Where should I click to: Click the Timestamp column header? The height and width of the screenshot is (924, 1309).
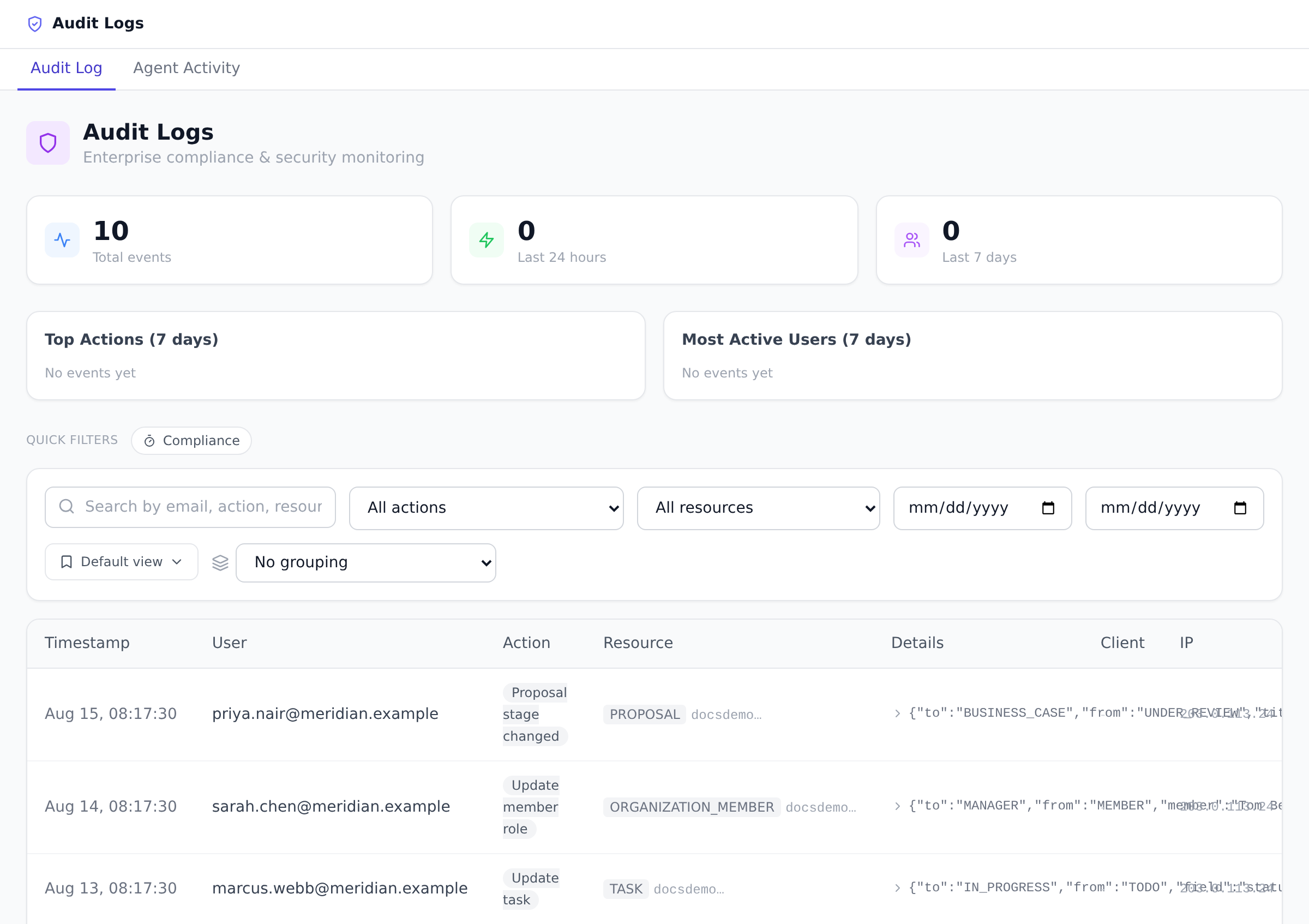pos(87,643)
